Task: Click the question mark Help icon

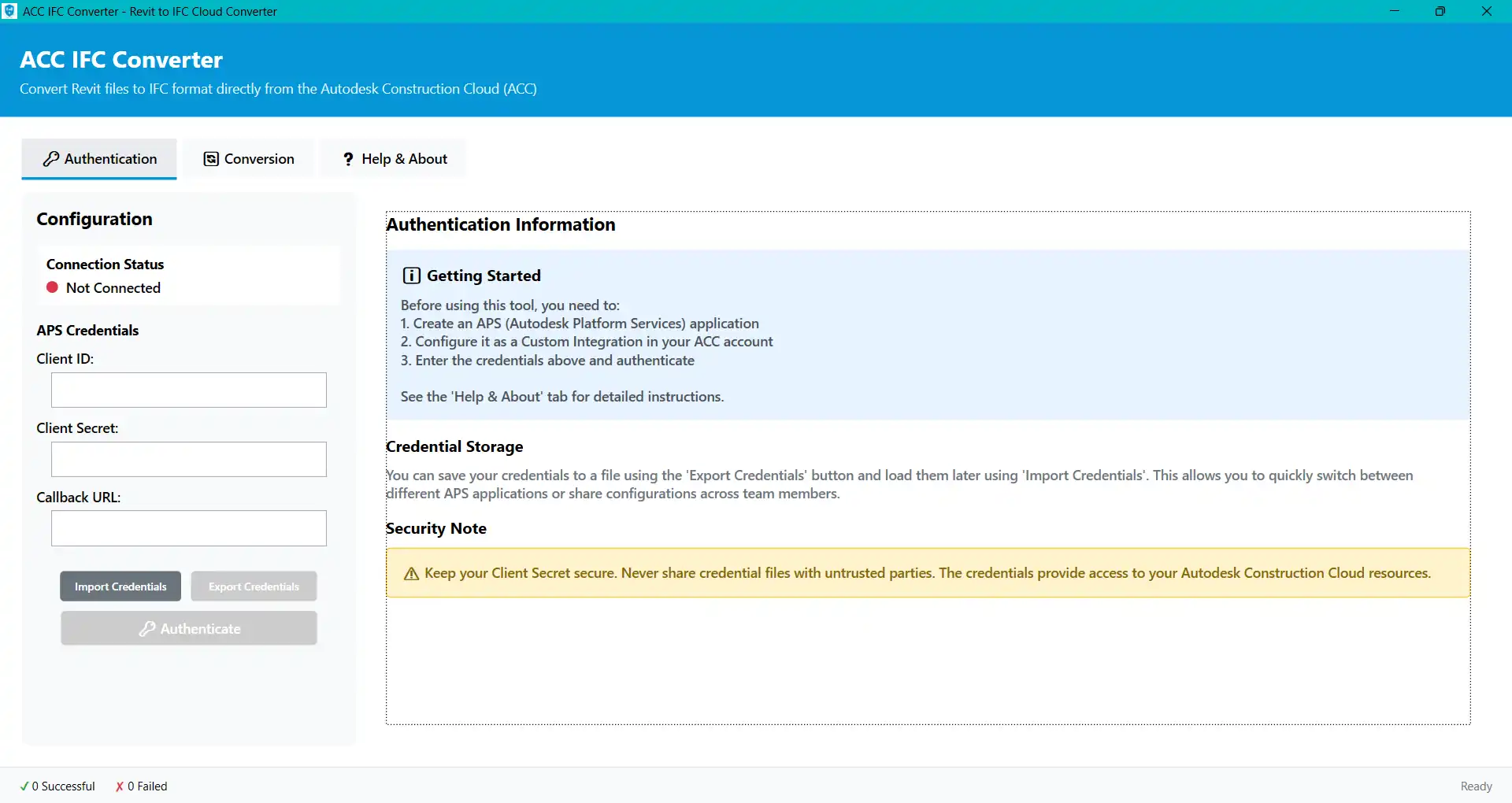Action: [348, 159]
